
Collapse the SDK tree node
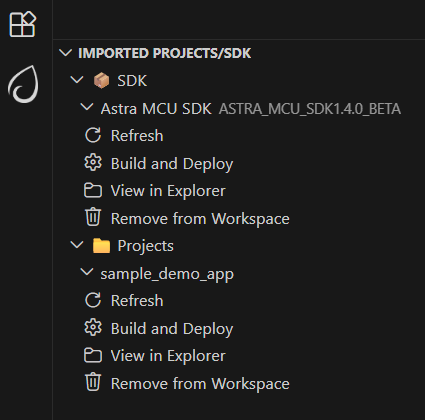pos(77,80)
